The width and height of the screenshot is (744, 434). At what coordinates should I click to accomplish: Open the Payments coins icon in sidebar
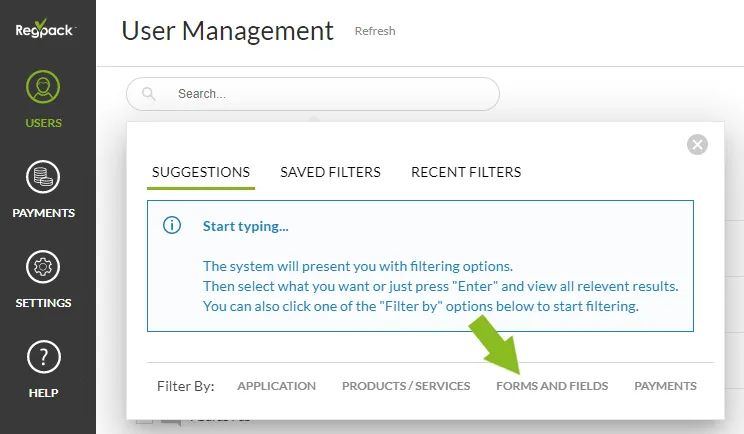click(x=43, y=177)
